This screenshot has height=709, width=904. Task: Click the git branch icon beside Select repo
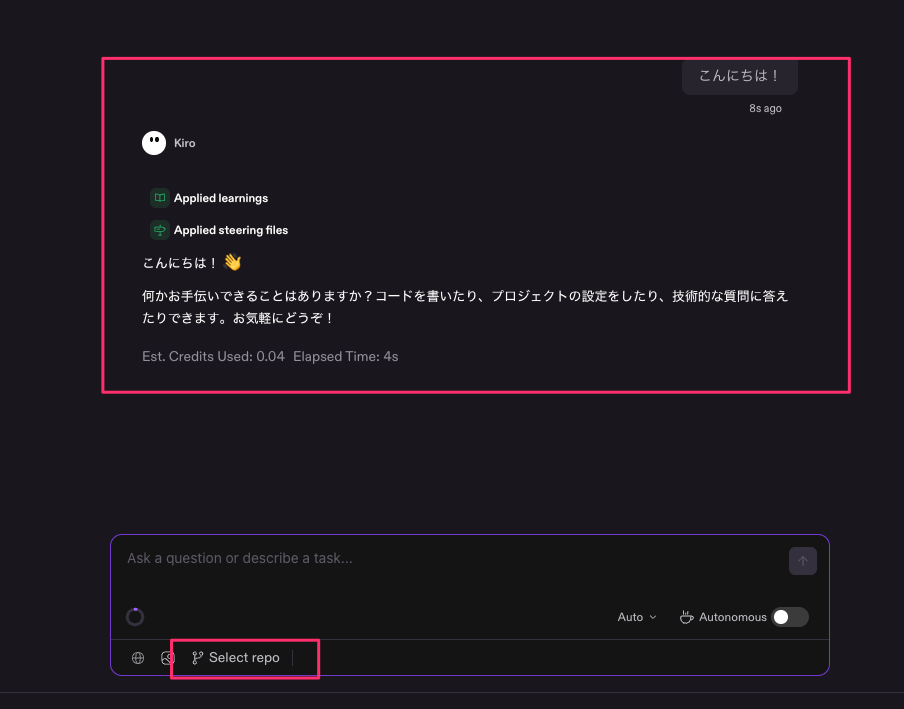(198, 658)
